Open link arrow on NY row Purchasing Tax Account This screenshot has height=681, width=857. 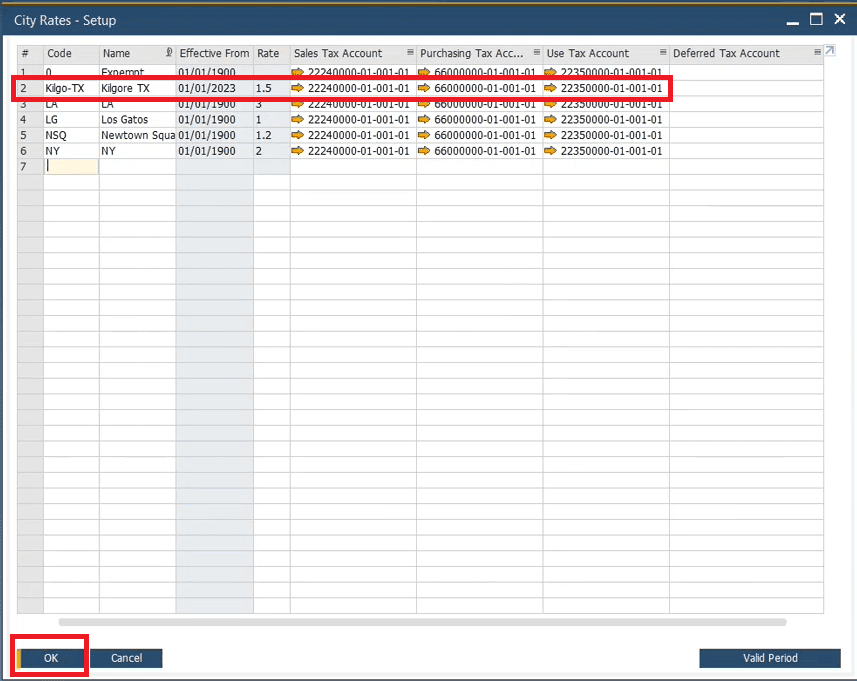424,151
